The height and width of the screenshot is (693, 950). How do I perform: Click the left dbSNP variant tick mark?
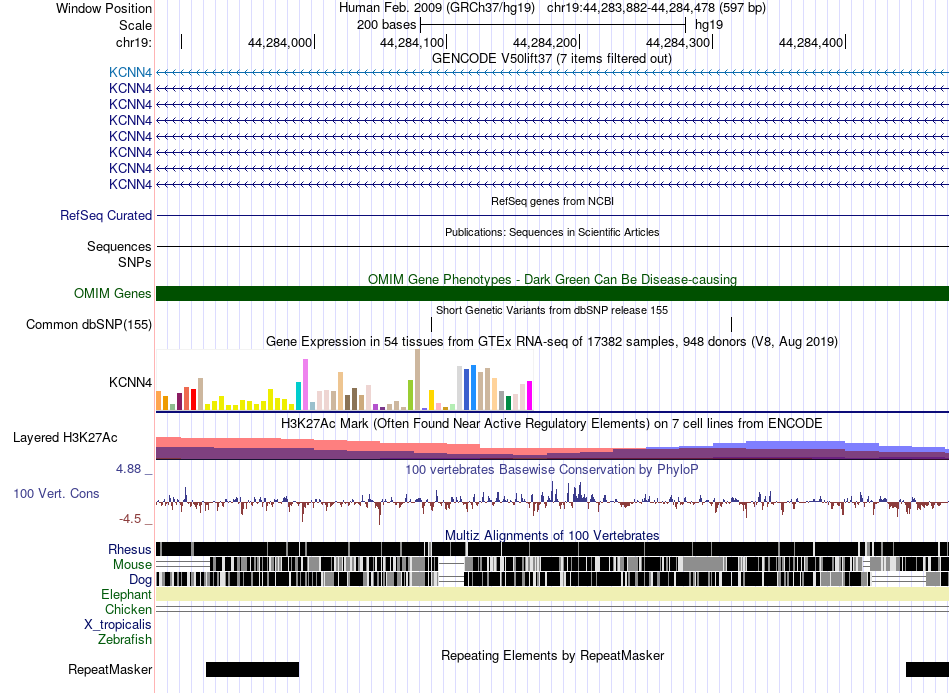tap(431, 324)
